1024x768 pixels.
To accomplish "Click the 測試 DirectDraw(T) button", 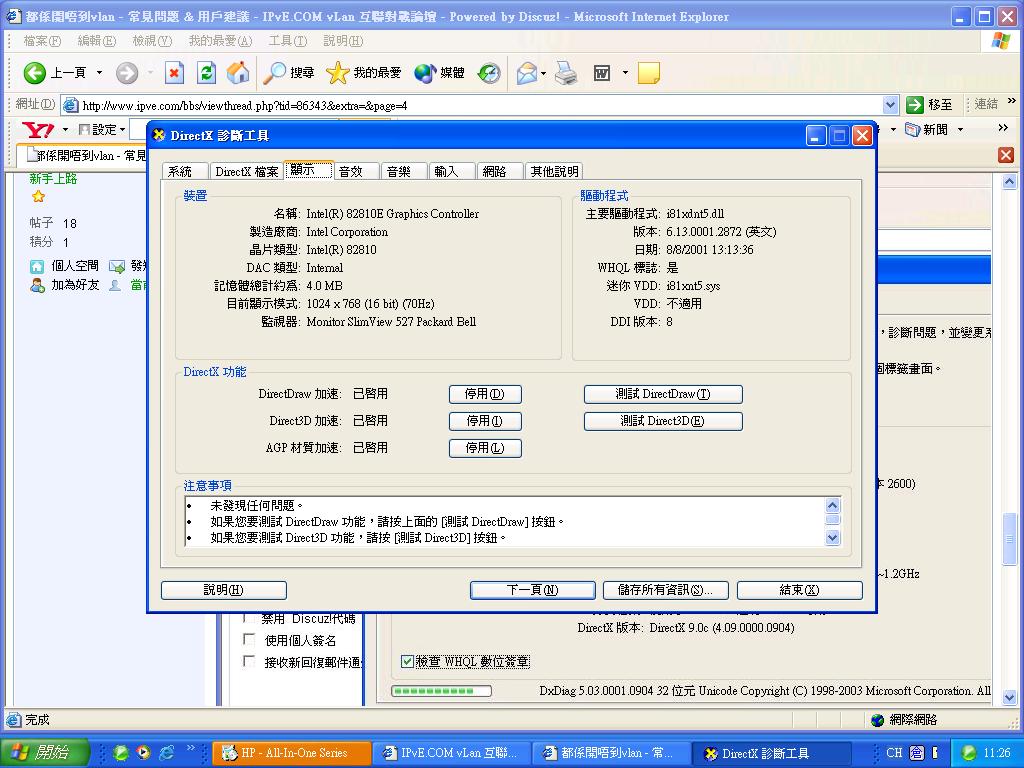I will 663,394.
